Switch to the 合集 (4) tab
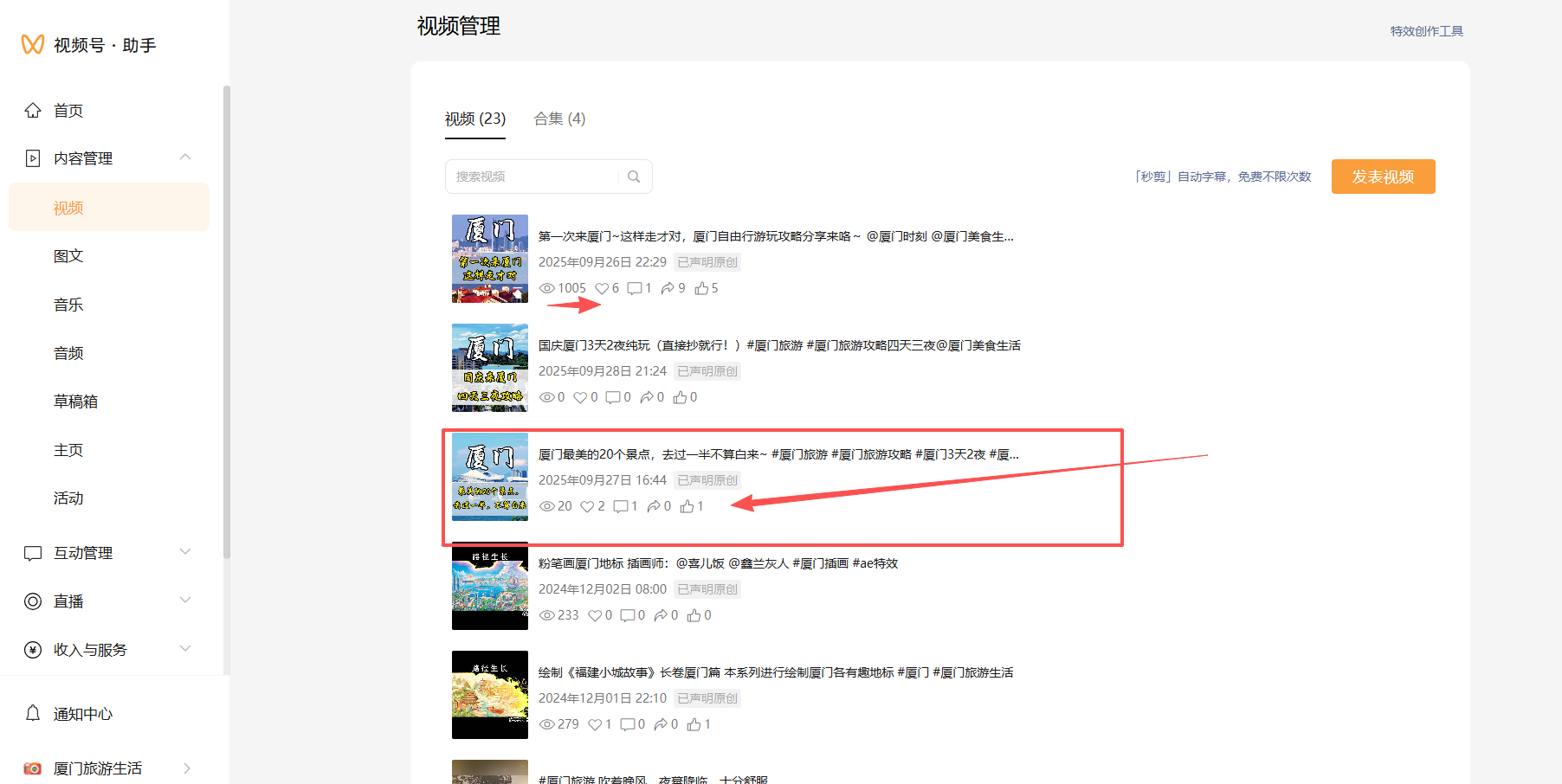1562x784 pixels. pyautogui.click(x=560, y=119)
